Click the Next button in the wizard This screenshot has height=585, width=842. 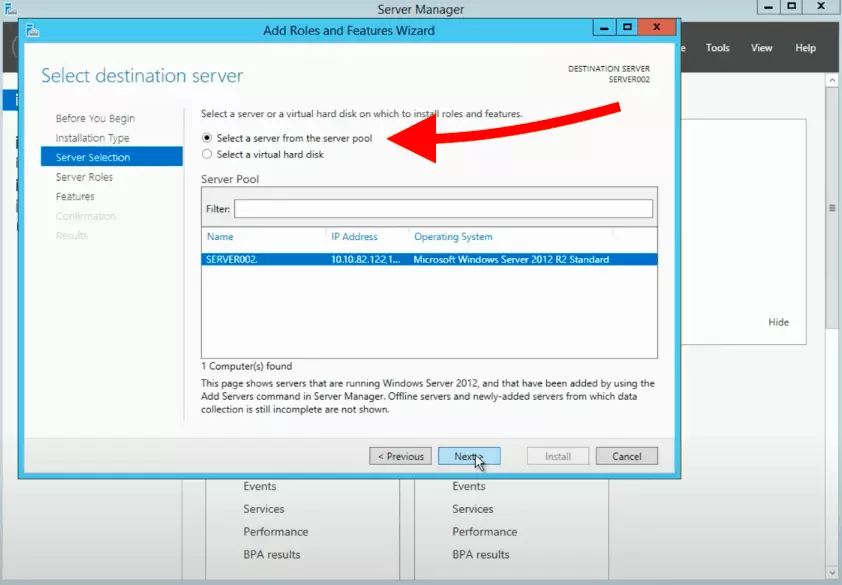pos(469,456)
